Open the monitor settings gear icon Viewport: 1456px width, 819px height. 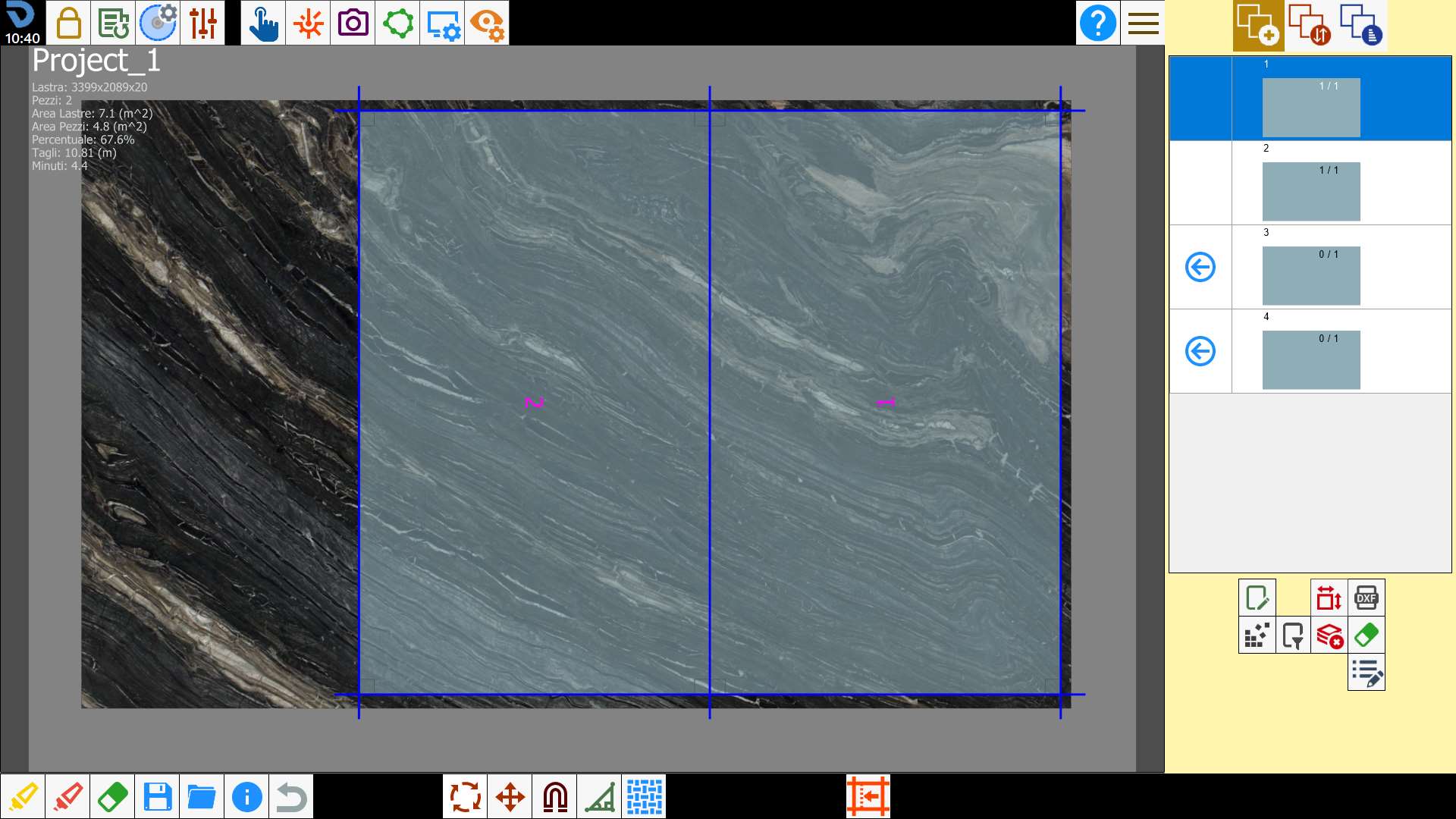[x=442, y=23]
